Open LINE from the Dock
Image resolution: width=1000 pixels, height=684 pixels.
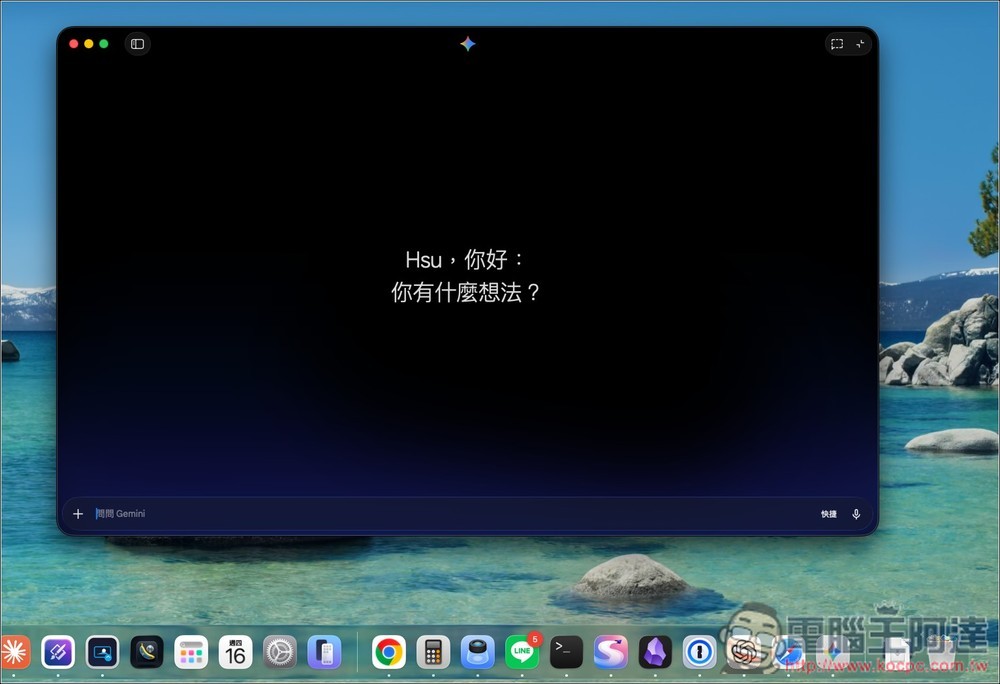click(x=521, y=651)
